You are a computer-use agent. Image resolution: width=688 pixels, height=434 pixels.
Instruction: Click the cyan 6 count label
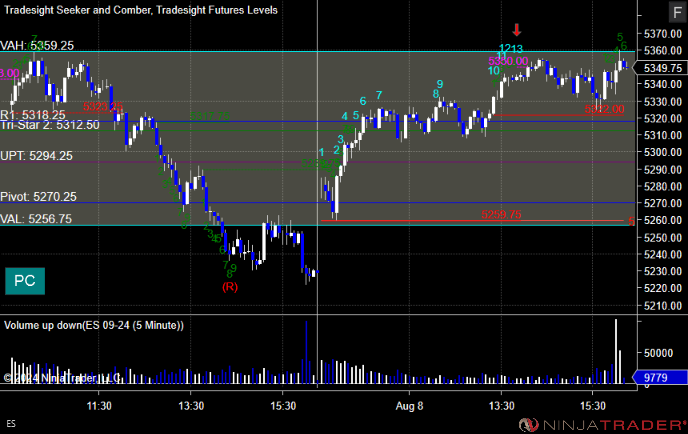coord(363,101)
